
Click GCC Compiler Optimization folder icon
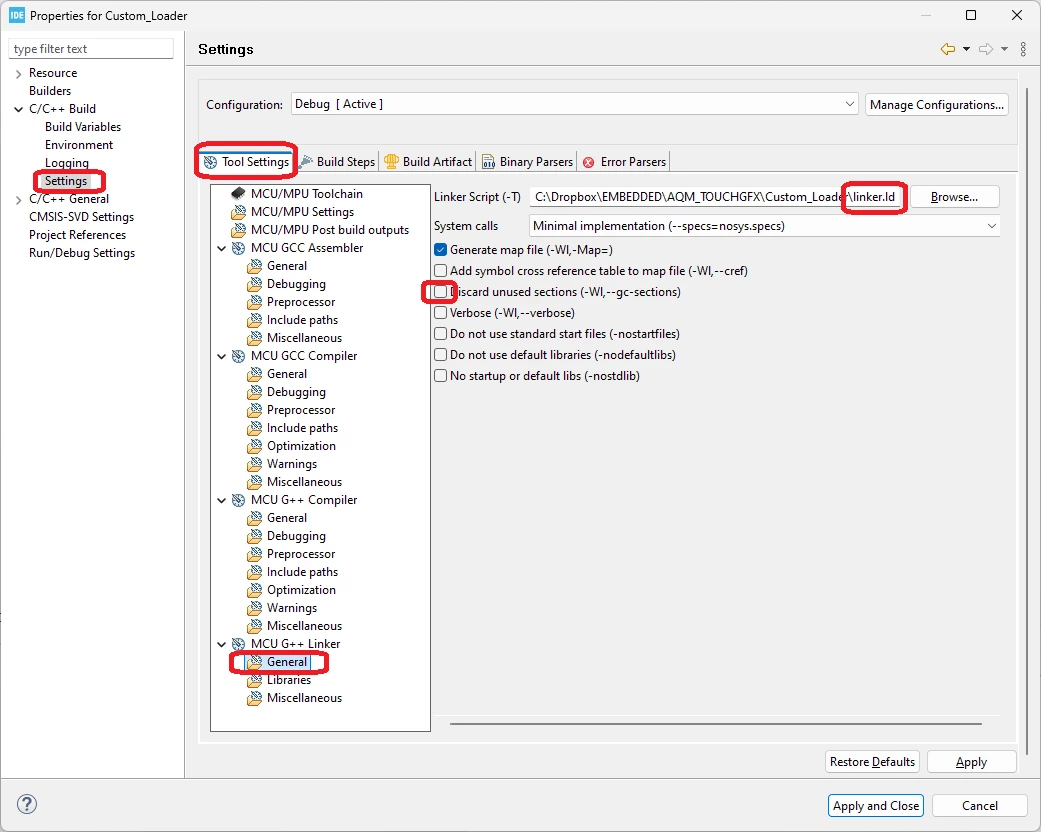(x=254, y=446)
